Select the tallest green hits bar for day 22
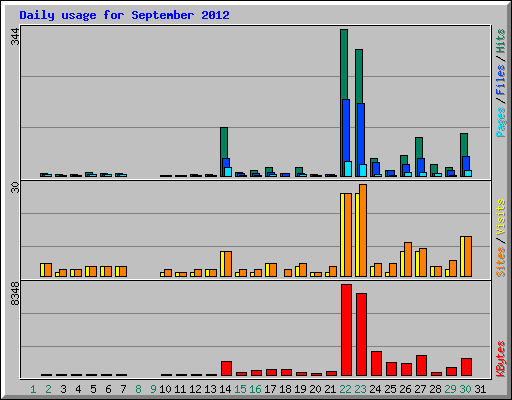Screen dimensions: 512x400 click(344, 63)
